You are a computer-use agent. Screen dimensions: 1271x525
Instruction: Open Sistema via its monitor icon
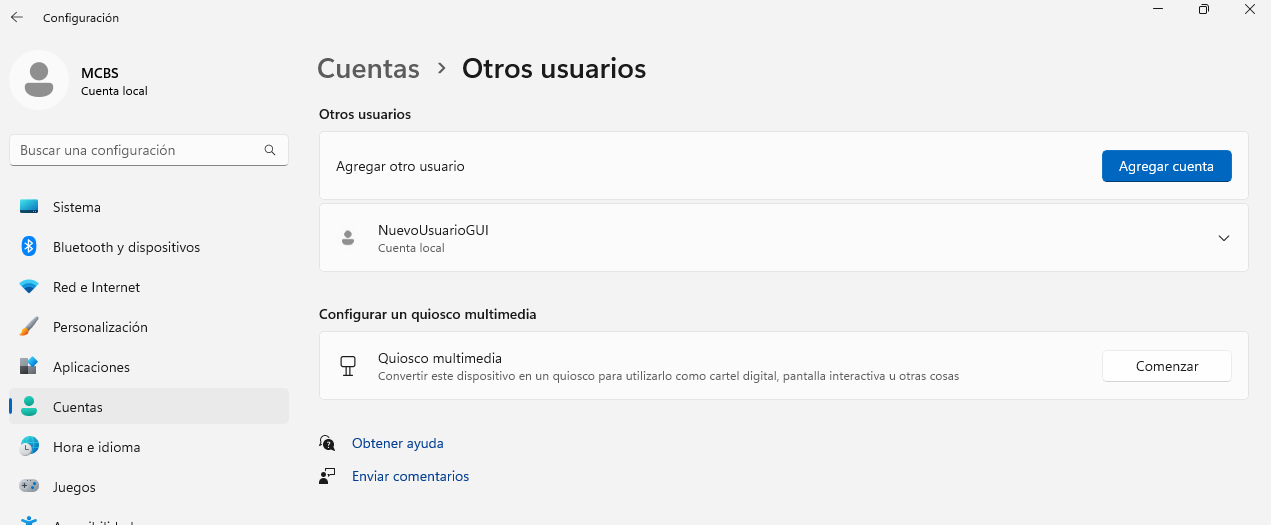click(x=29, y=207)
